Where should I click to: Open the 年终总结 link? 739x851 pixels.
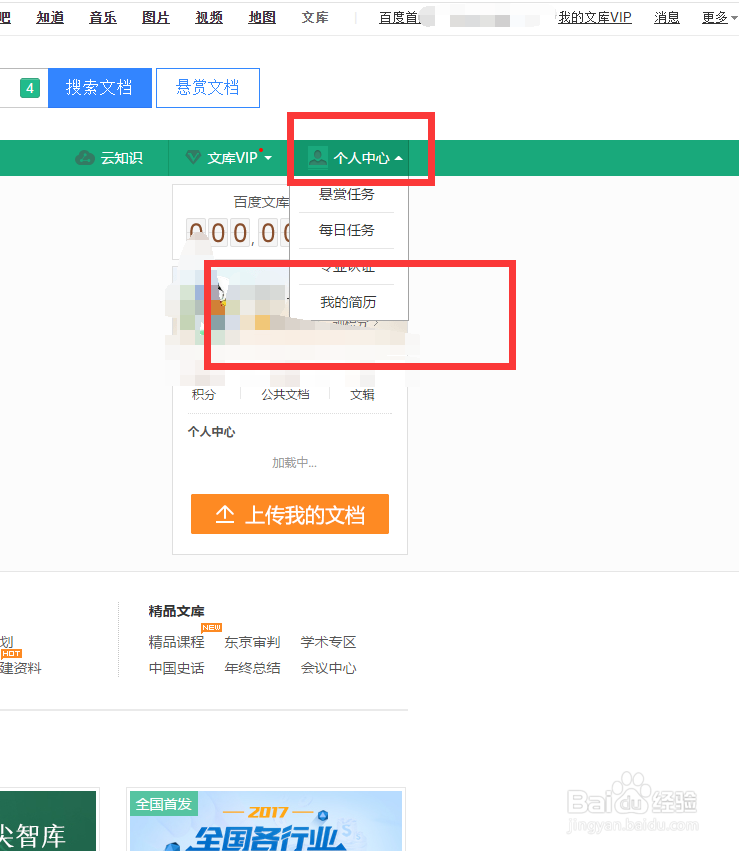(252, 668)
